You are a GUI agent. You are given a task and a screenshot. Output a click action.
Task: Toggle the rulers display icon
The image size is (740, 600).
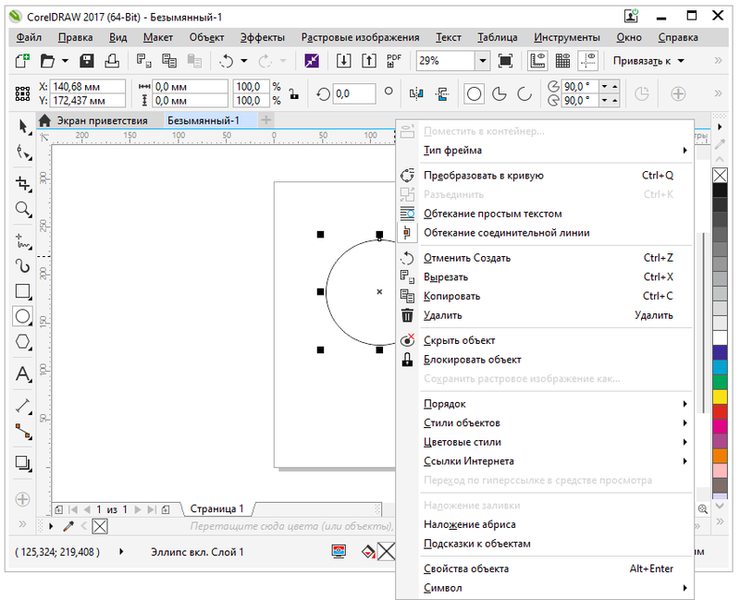point(538,61)
